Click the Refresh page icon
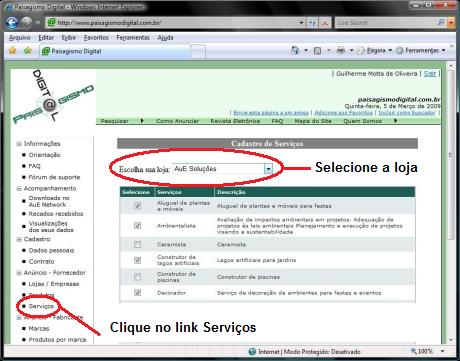The image size is (460, 361). (312, 23)
